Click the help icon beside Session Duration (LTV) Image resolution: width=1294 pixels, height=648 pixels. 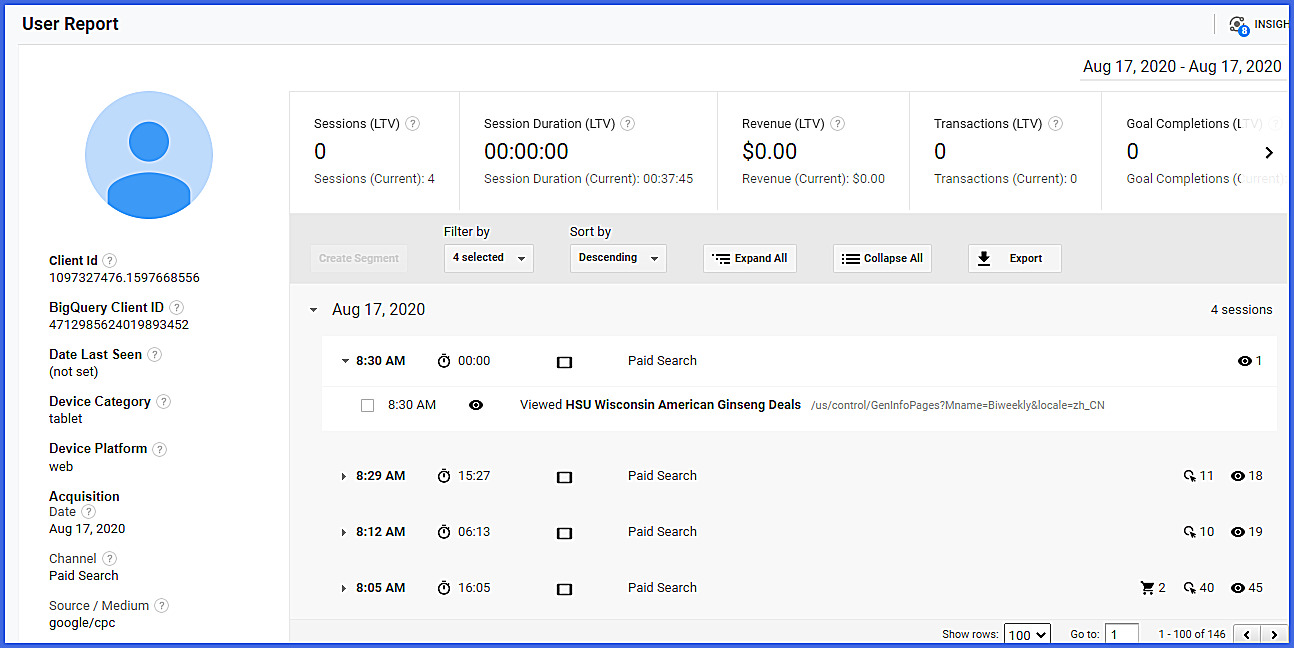(627, 123)
